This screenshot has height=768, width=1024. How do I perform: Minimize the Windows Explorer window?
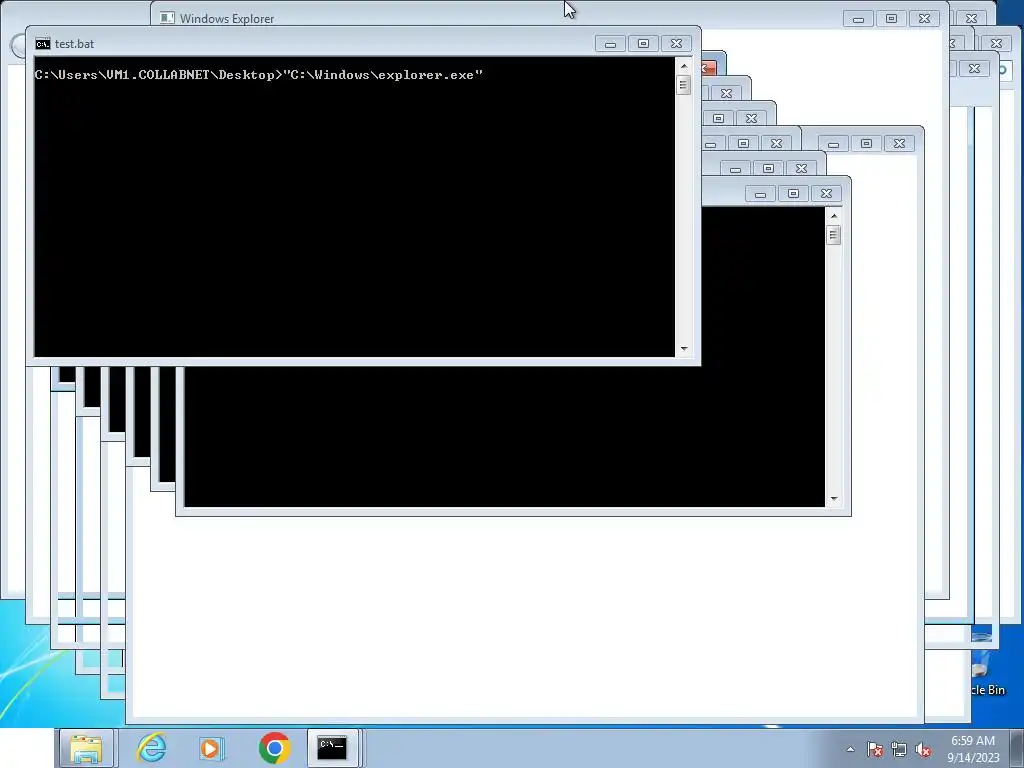(858, 19)
